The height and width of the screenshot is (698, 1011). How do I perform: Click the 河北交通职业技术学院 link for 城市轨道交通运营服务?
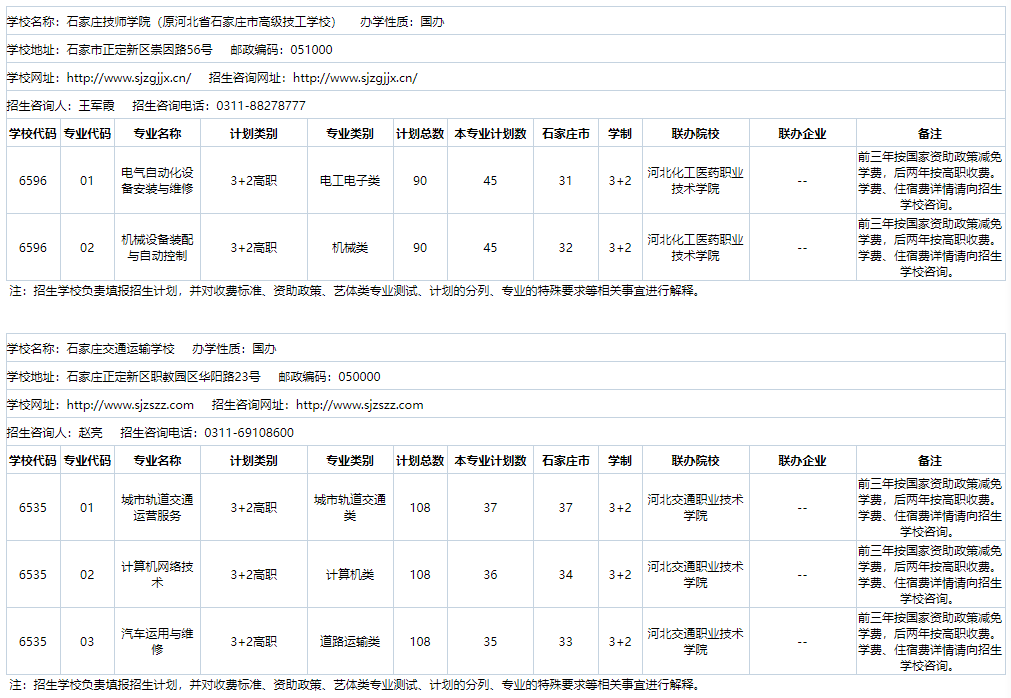(x=695, y=507)
